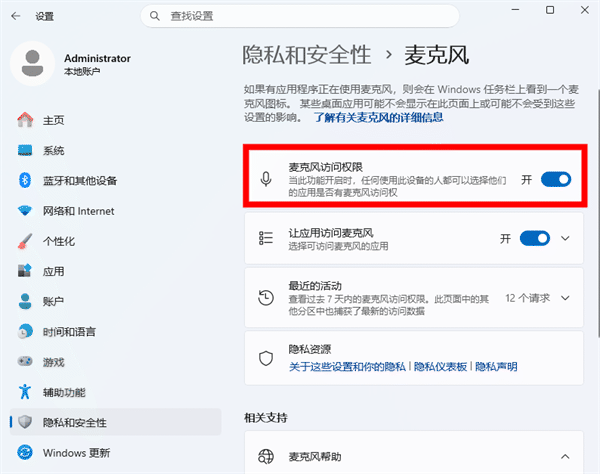Click the 应用 apps icon

click(x=25, y=271)
